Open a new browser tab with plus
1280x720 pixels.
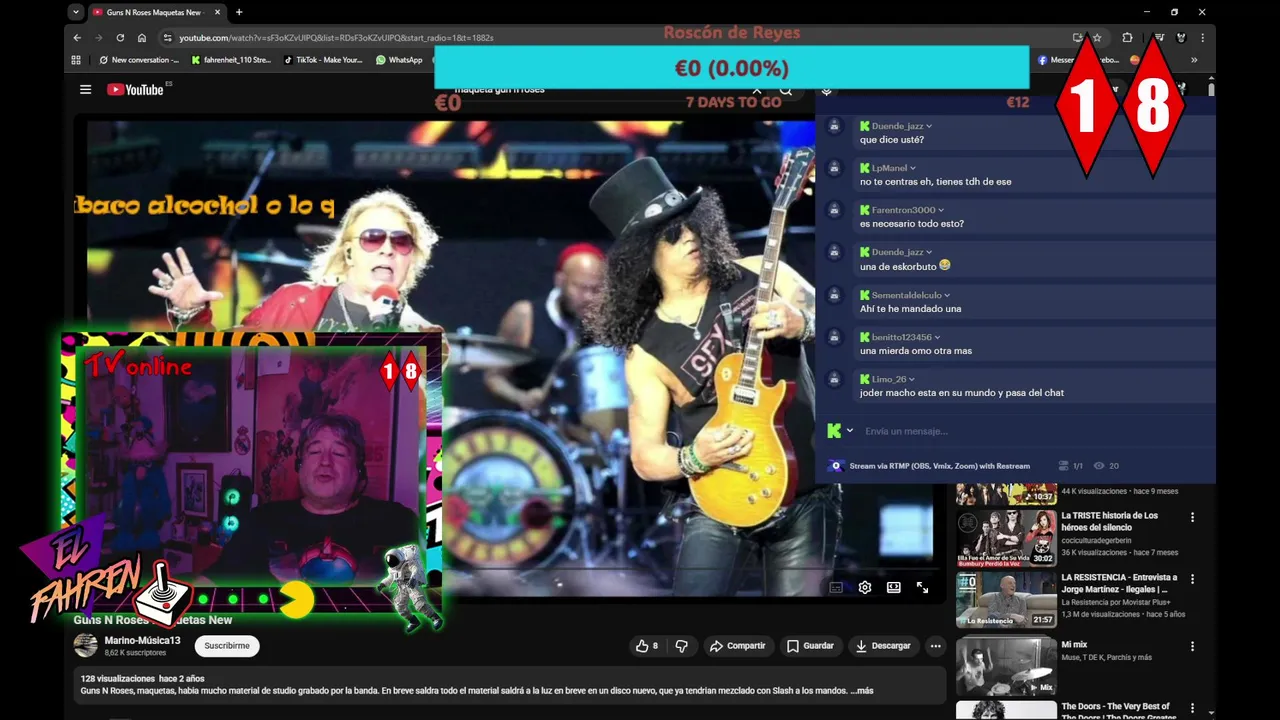(x=239, y=12)
